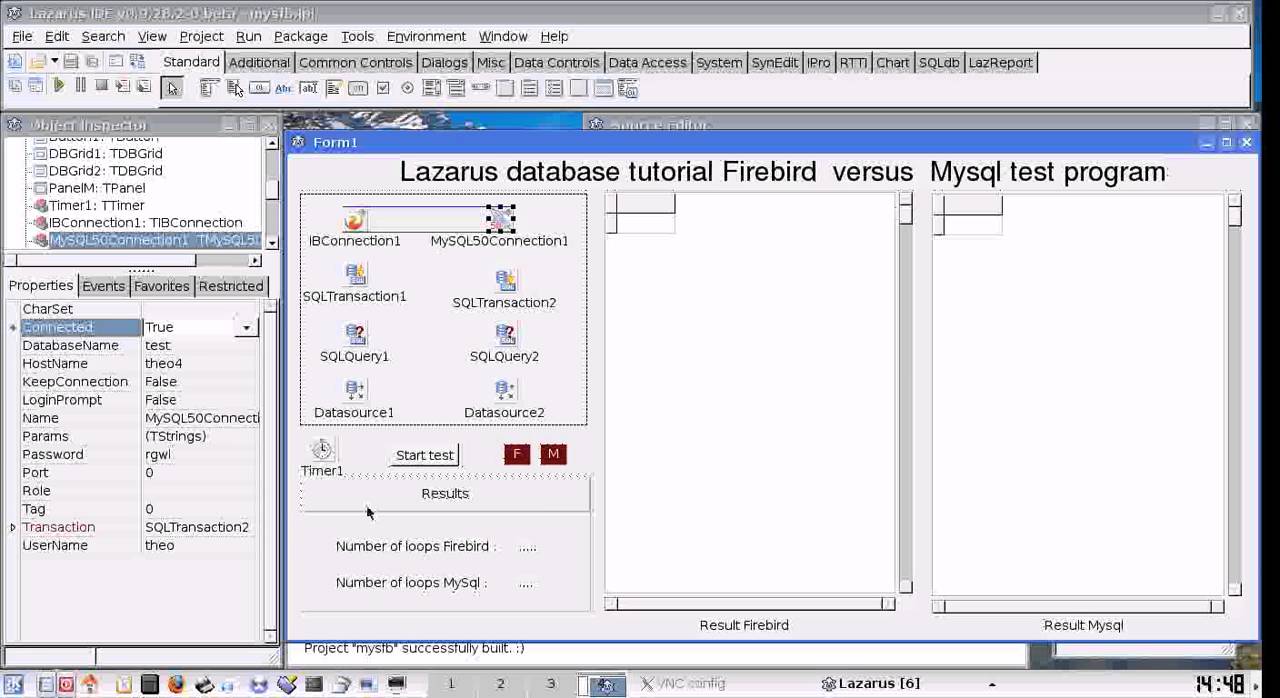Open the Restricted tab in Object Inspector
This screenshot has width=1280, height=698.
pyautogui.click(x=231, y=286)
